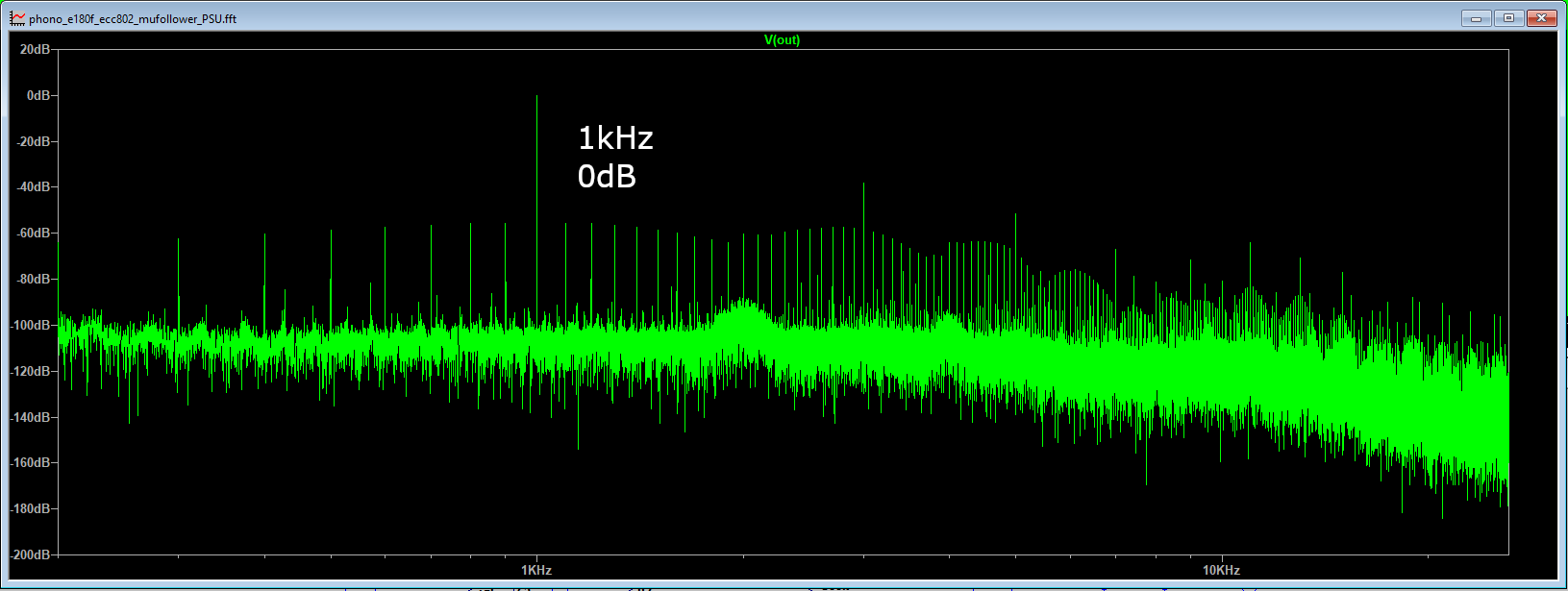Close the FFT plot window

(x=1541, y=18)
